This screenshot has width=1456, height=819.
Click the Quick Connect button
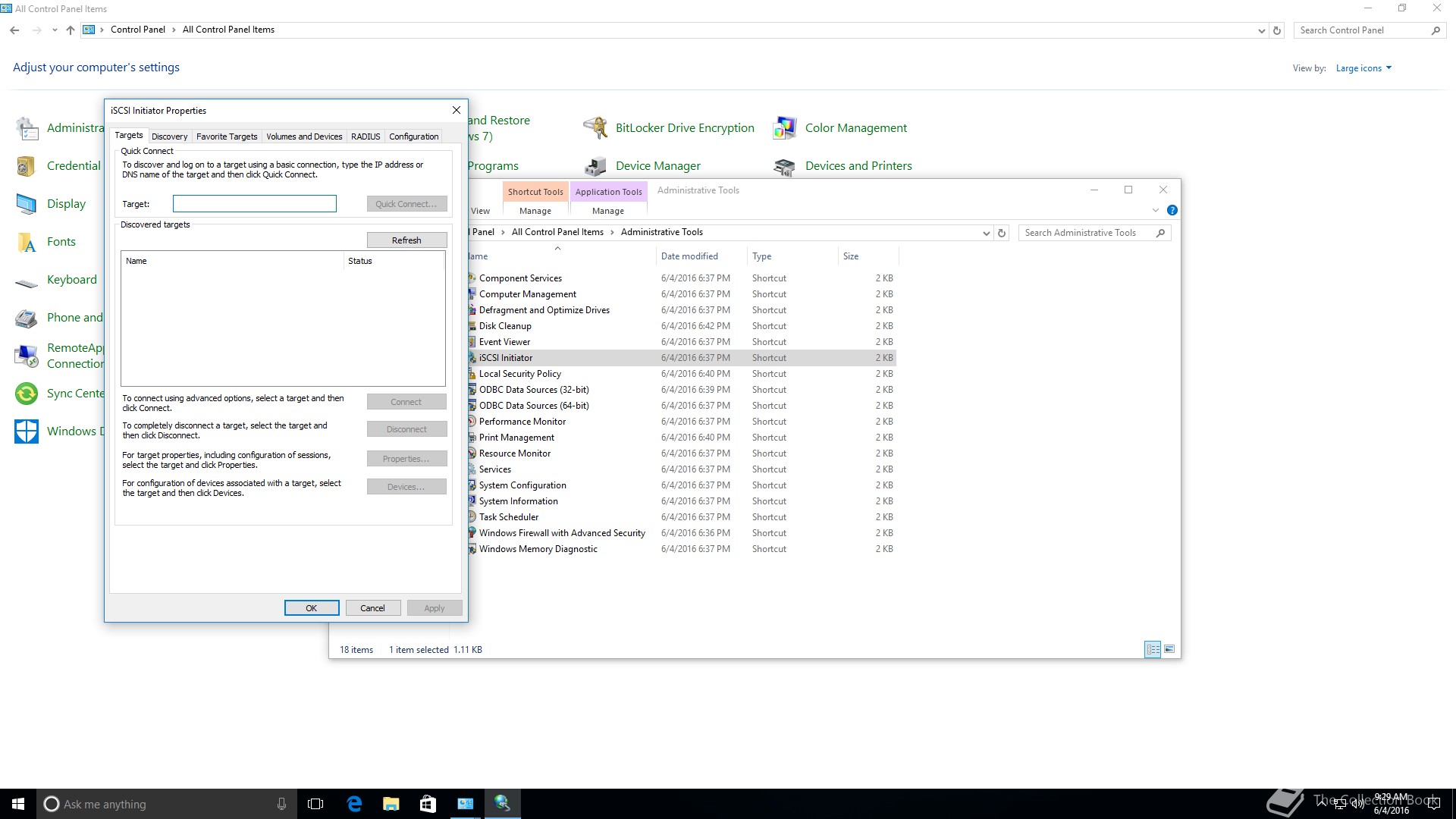[x=406, y=204]
